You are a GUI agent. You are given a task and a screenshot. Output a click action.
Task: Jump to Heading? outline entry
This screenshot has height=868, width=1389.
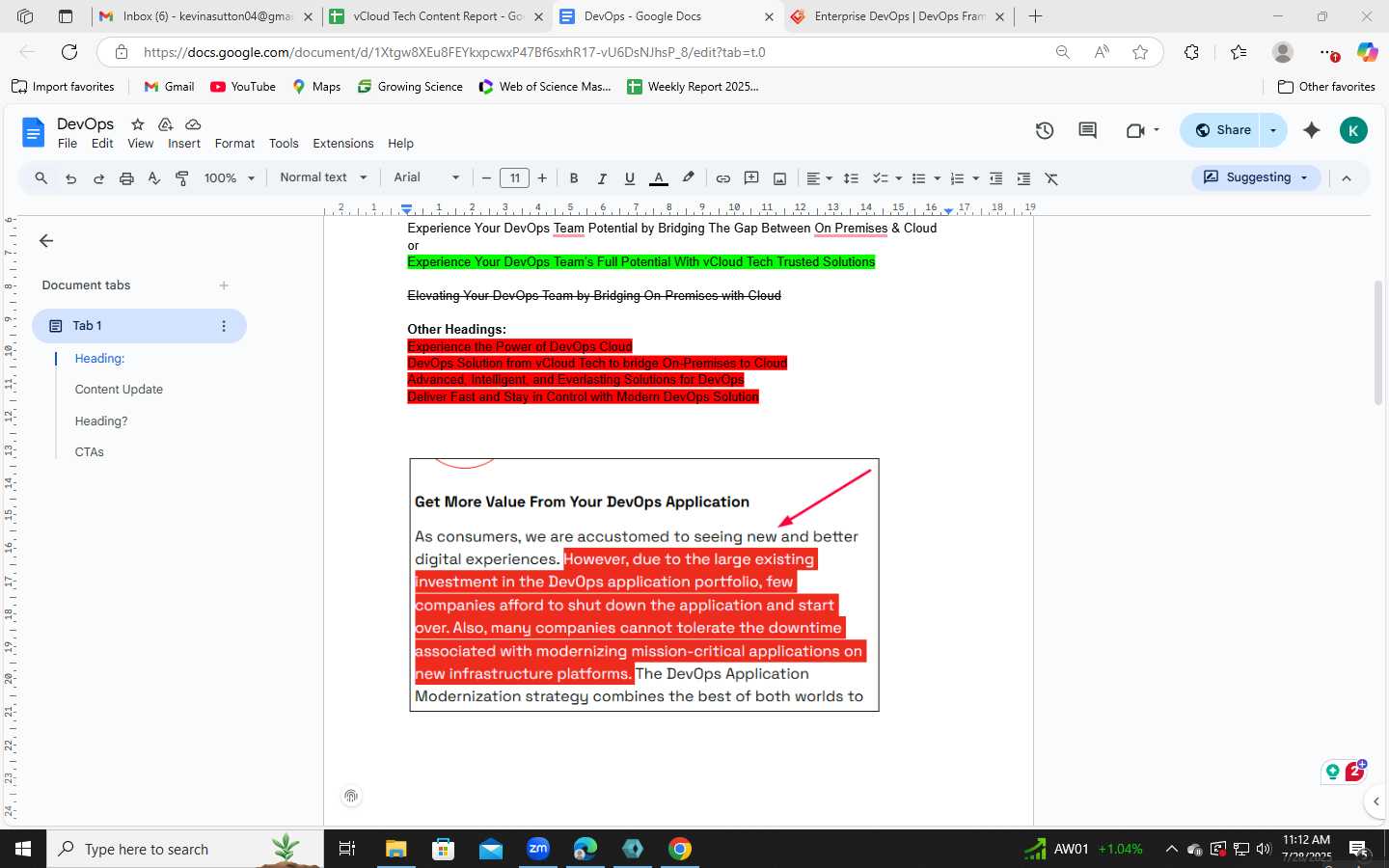pyautogui.click(x=101, y=421)
